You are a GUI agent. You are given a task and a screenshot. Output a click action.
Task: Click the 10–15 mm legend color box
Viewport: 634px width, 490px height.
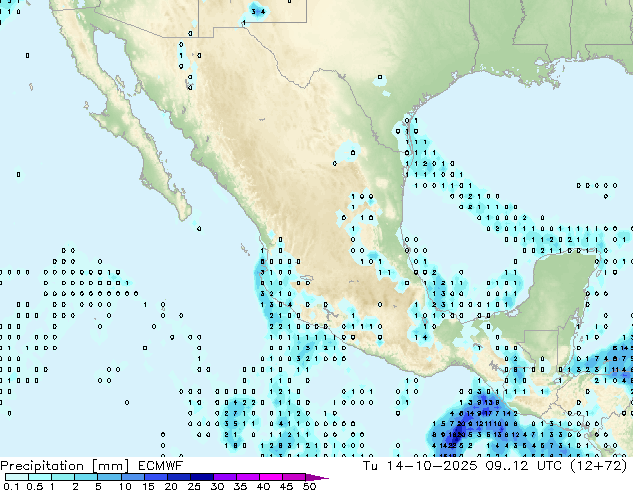click(132, 477)
